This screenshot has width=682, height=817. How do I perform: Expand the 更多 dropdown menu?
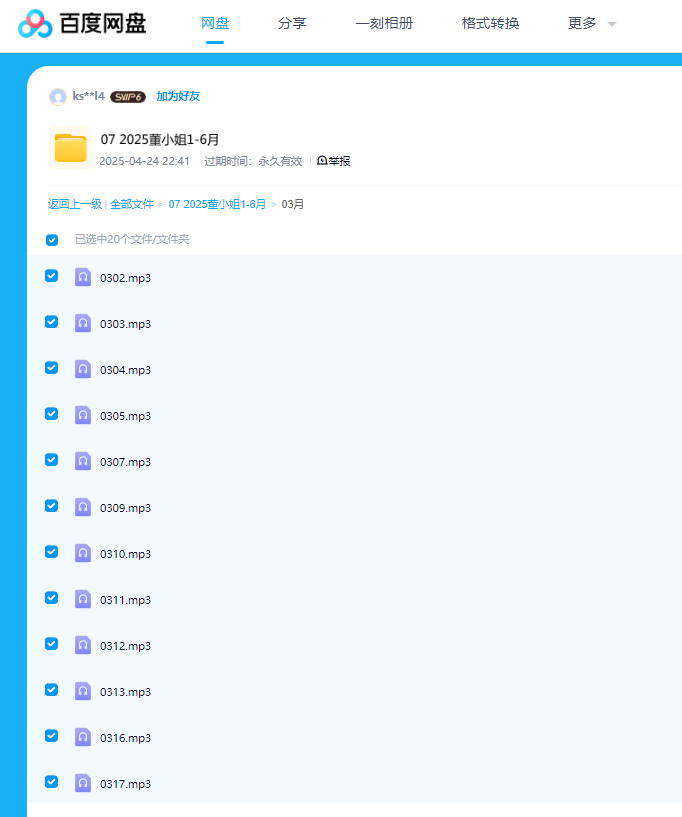(x=591, y=23)
